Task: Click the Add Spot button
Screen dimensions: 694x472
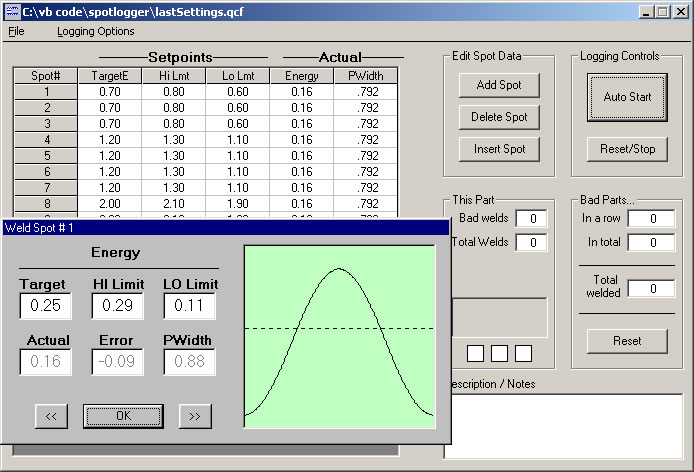Action: (499, 85)
